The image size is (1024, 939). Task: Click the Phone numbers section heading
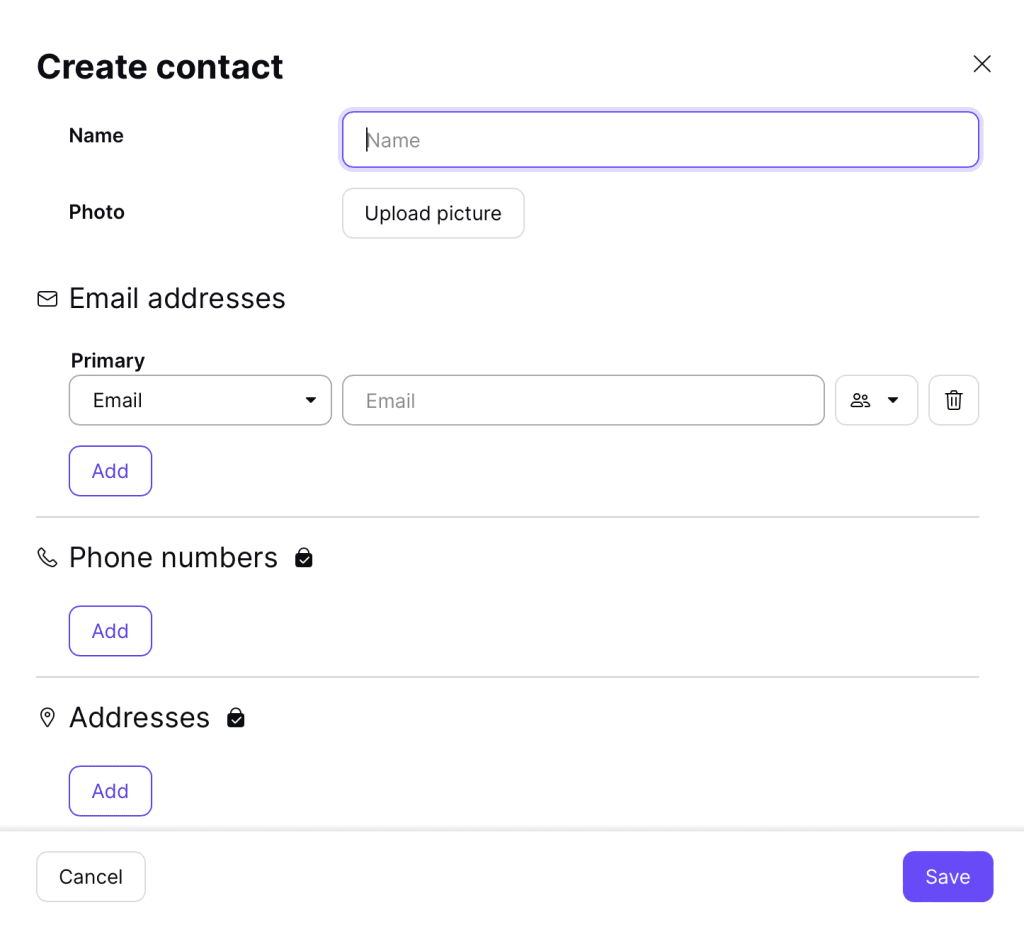pyautogui.click(x=173, y=558)
